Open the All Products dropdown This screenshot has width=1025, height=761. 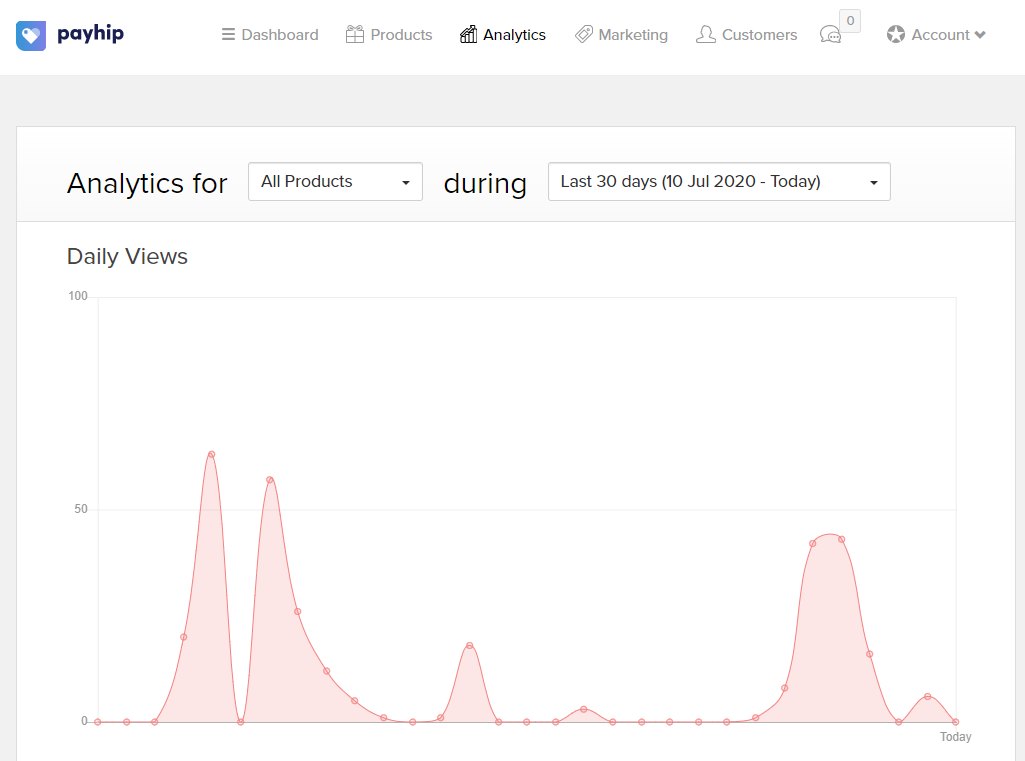coord(335,182)
